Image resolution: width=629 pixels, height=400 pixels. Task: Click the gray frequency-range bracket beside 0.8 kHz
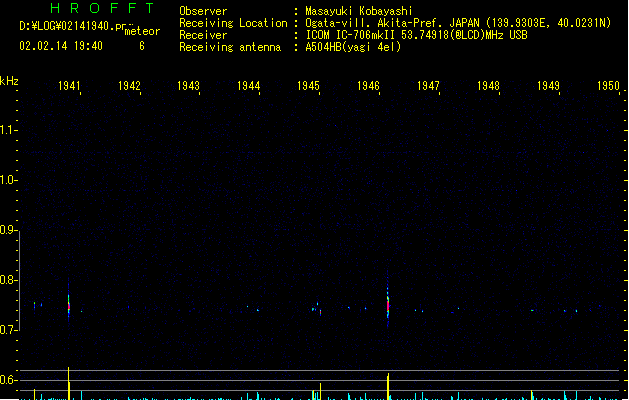(x=19, y=281)
